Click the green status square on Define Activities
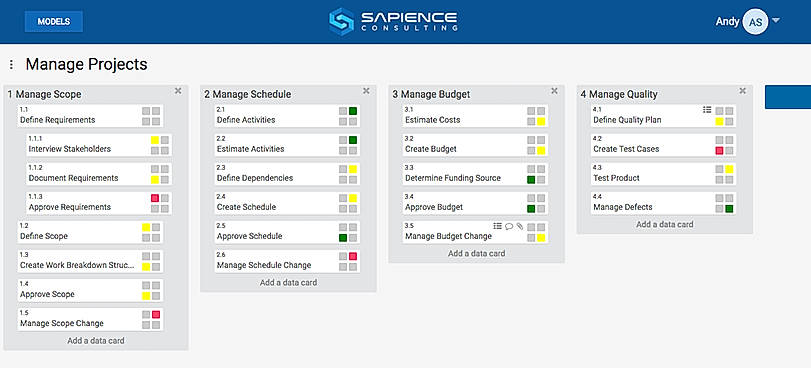The height and width of the screenshot is (368, 811). point(353,111)
